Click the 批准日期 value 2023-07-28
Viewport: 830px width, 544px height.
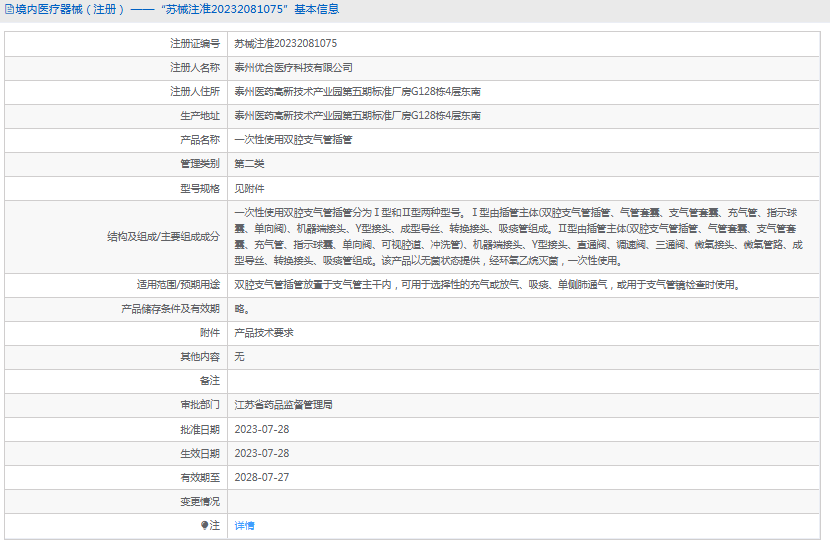pos(262,429)
